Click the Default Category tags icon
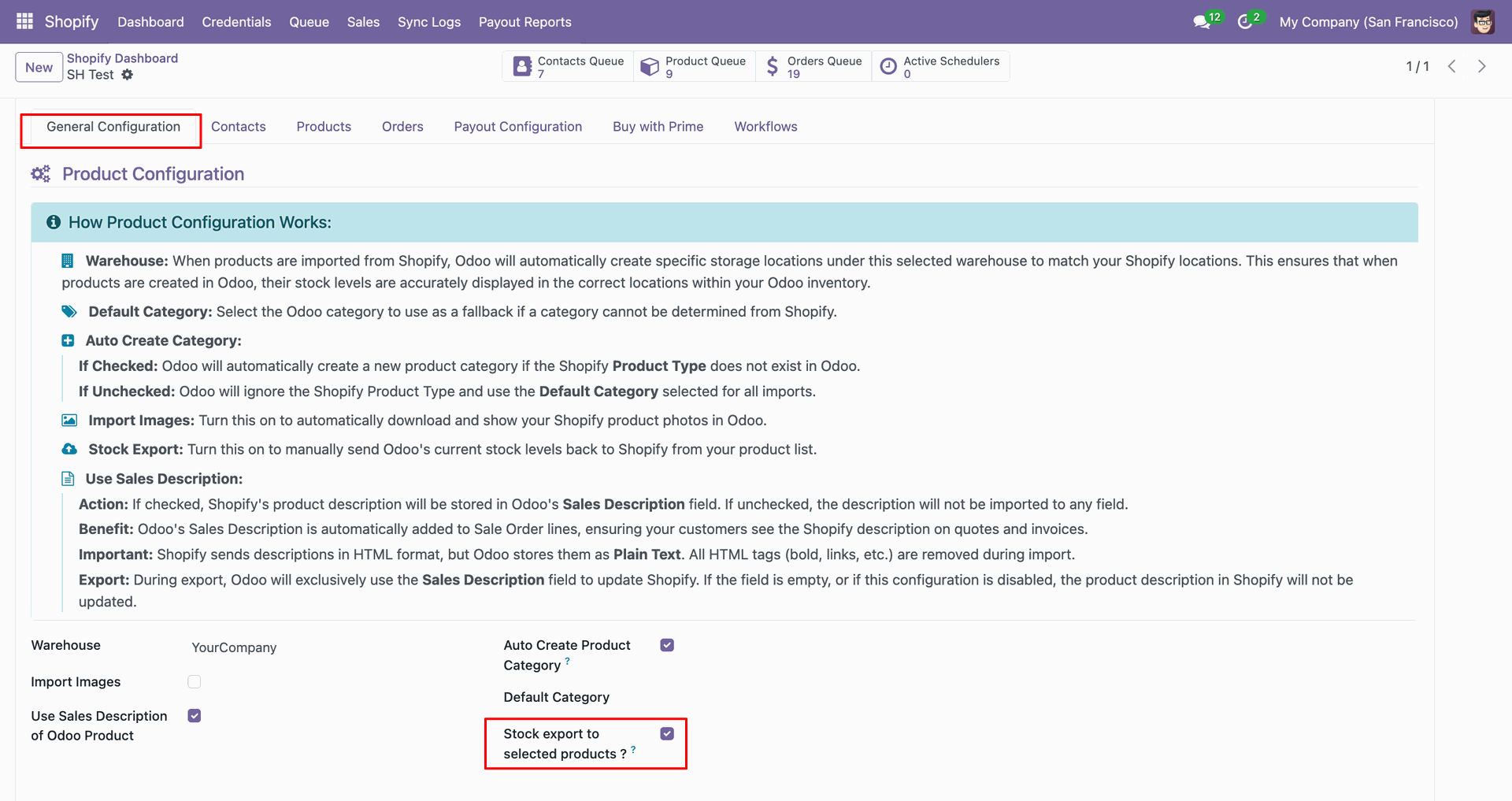Screen dimensions: 1512x801 click(69, 311)
